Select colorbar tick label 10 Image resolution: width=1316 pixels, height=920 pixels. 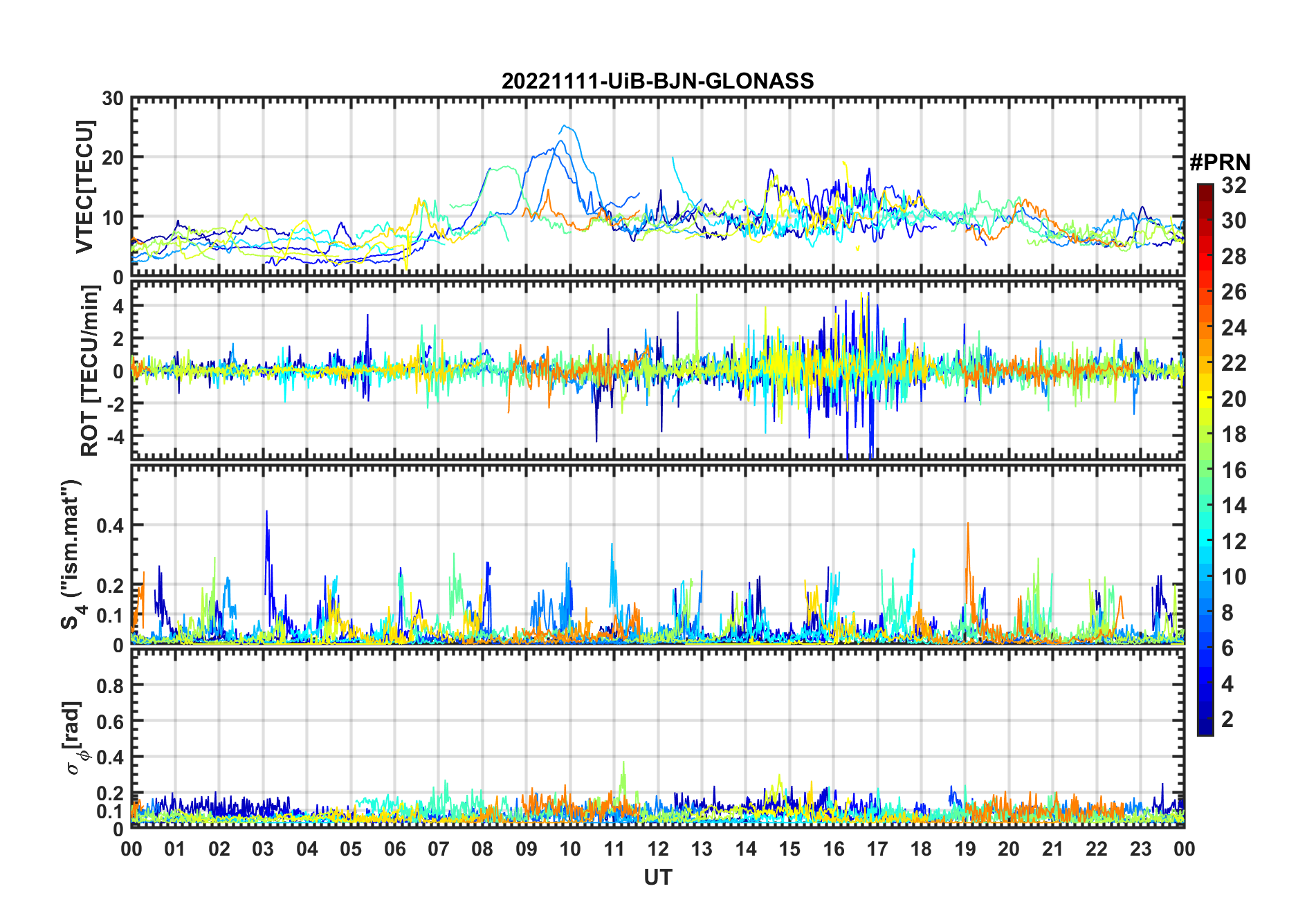(x=1234, y=577)
